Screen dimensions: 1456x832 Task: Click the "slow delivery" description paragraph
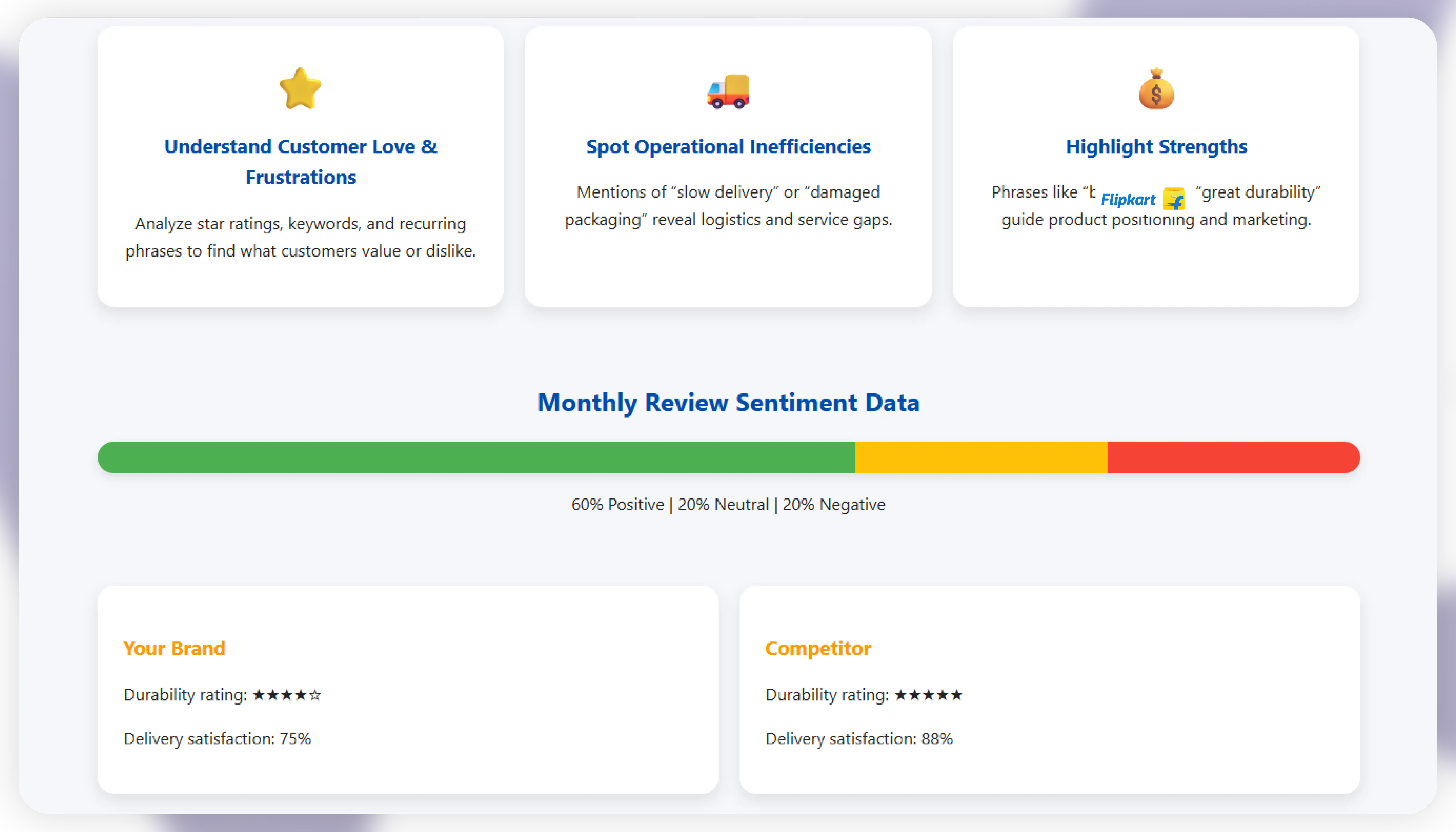point(728,206)
